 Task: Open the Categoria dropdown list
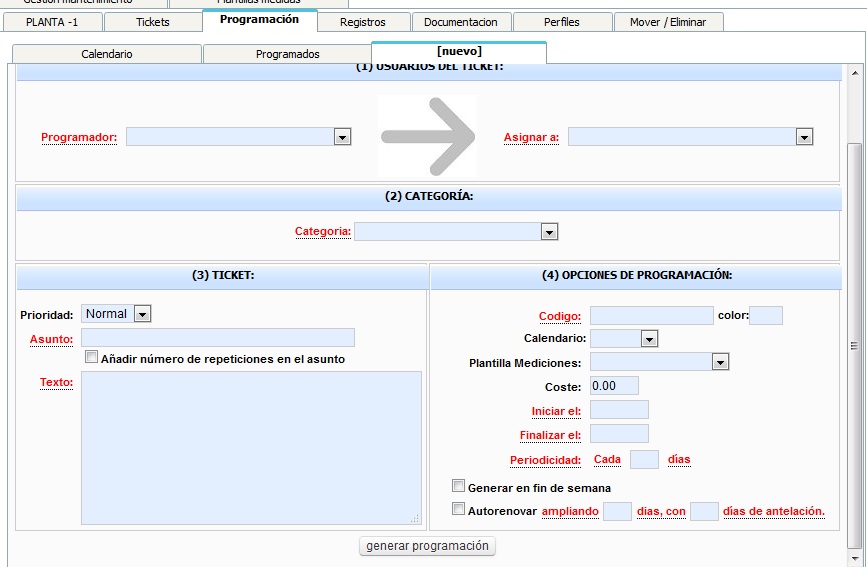(x=549, y=232)
